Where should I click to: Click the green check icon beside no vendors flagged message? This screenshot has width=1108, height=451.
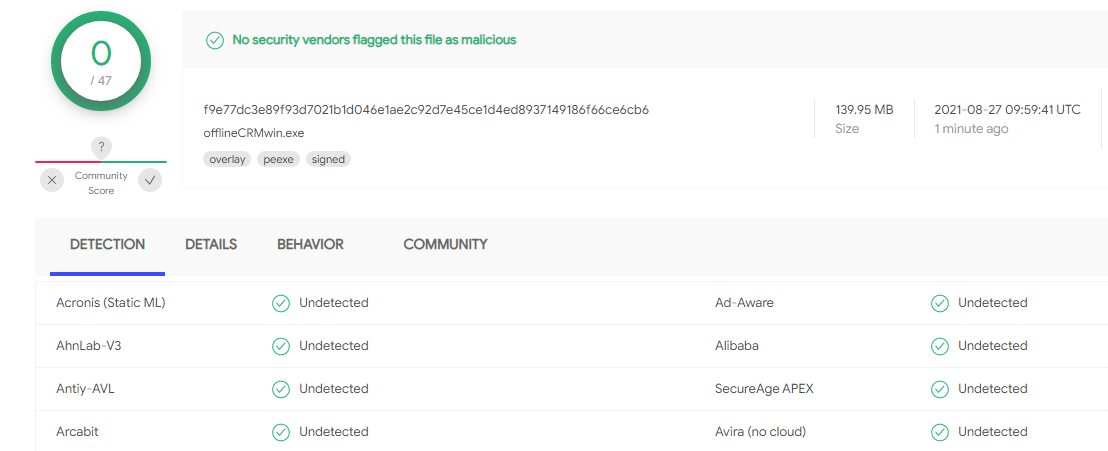point(215,40)
